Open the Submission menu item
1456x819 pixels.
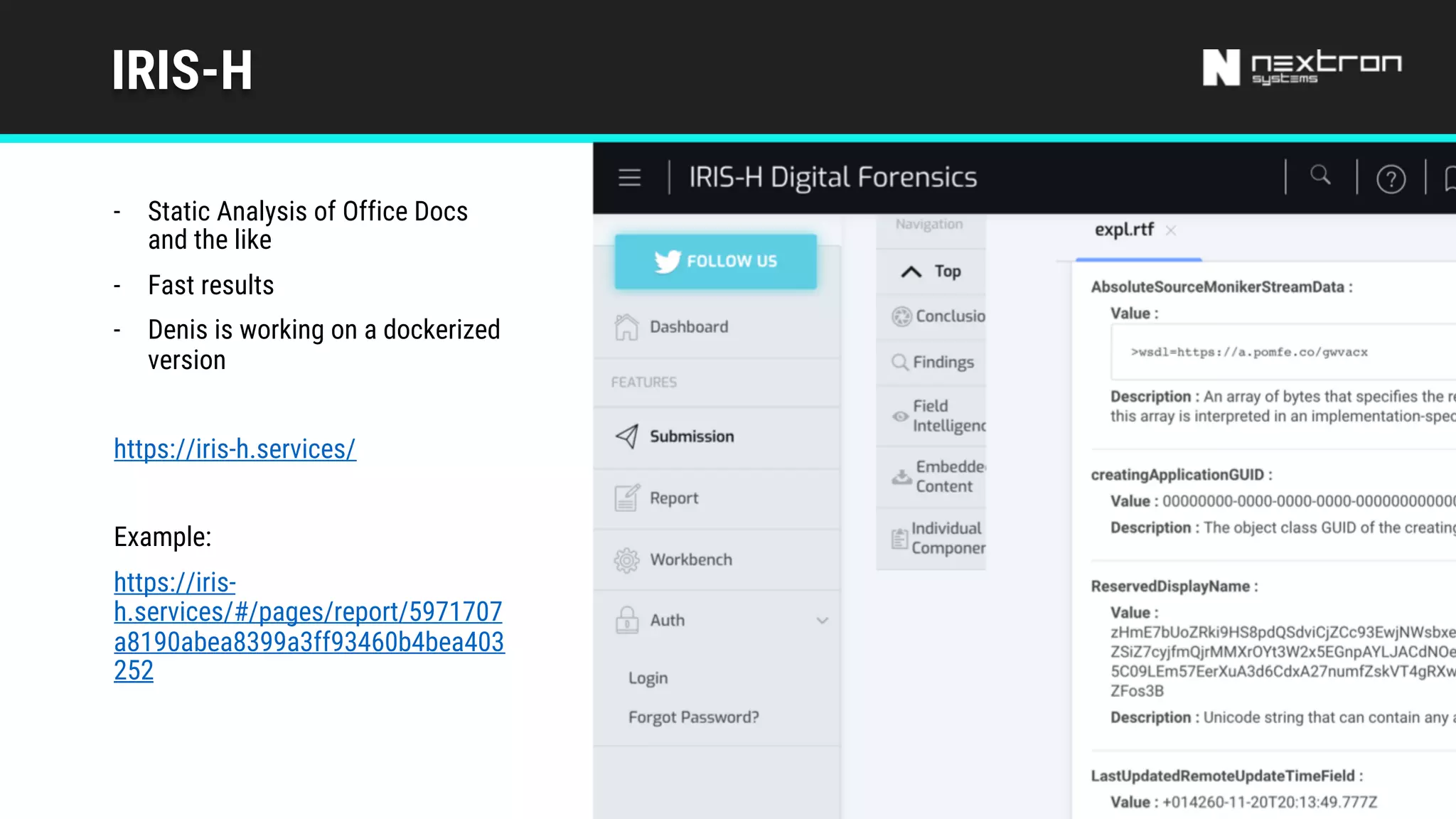pos(717,437)
